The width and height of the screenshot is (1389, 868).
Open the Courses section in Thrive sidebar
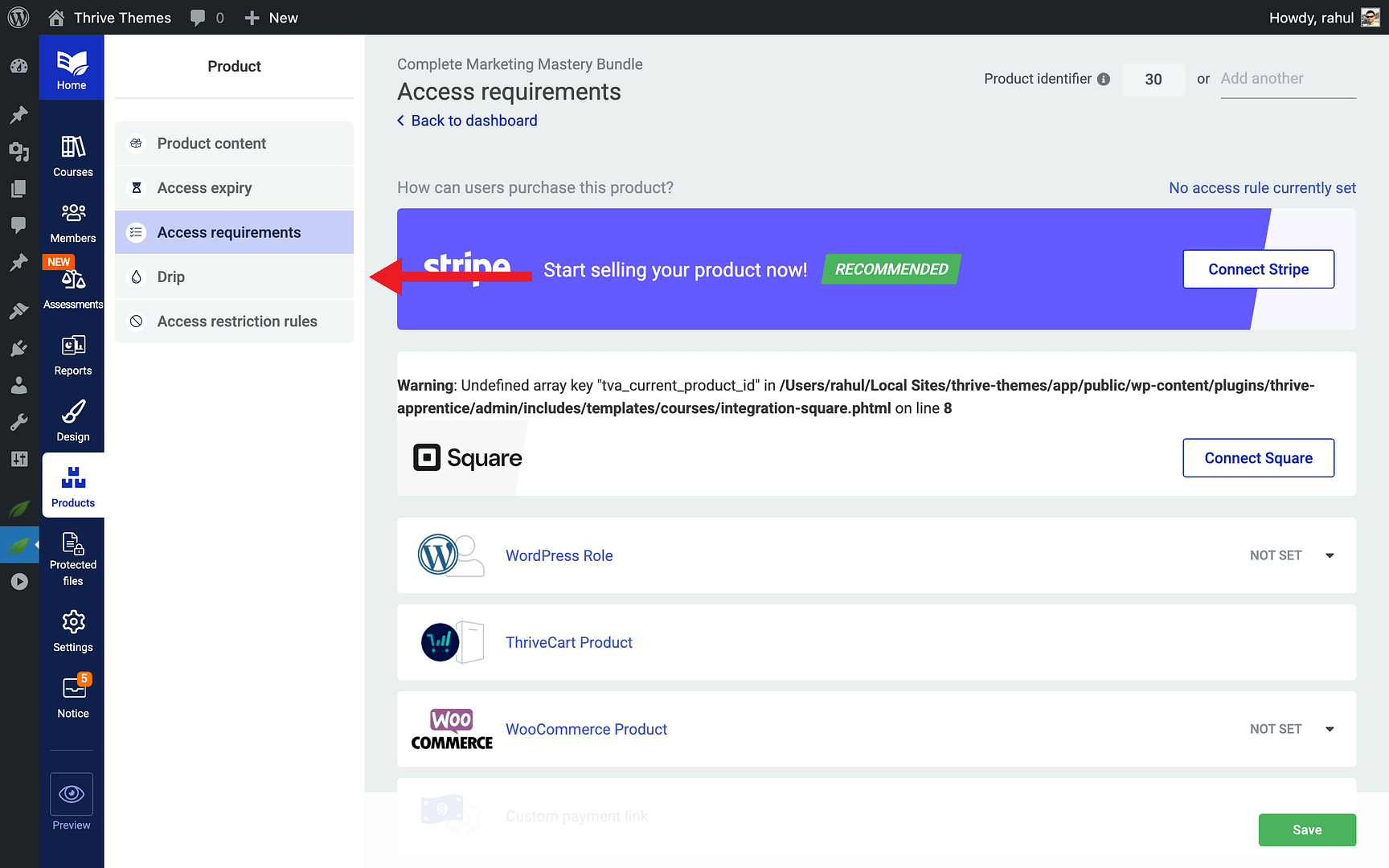pyautogui.click(x=72, y=153)
